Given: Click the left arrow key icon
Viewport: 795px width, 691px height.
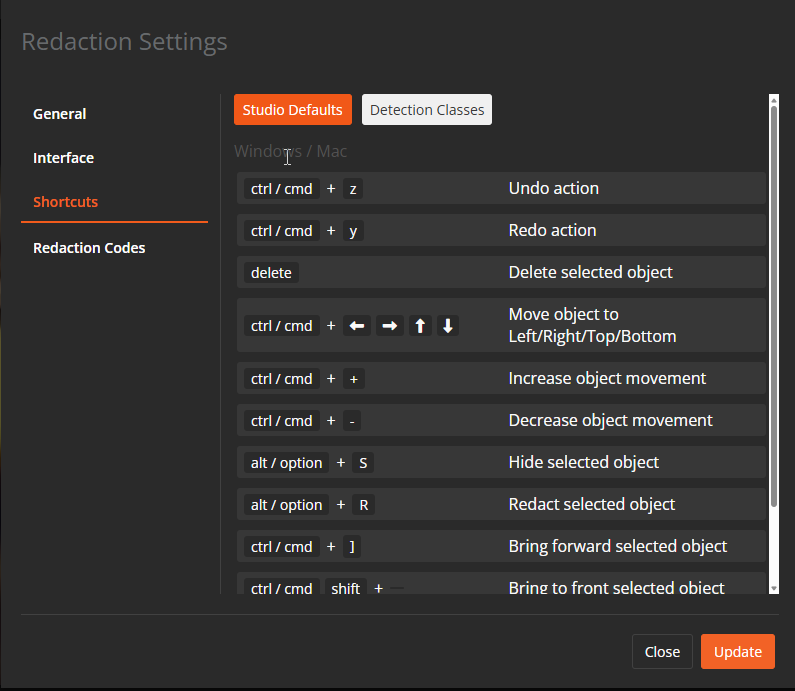Looking at the screenshot, I should [357, 326].
